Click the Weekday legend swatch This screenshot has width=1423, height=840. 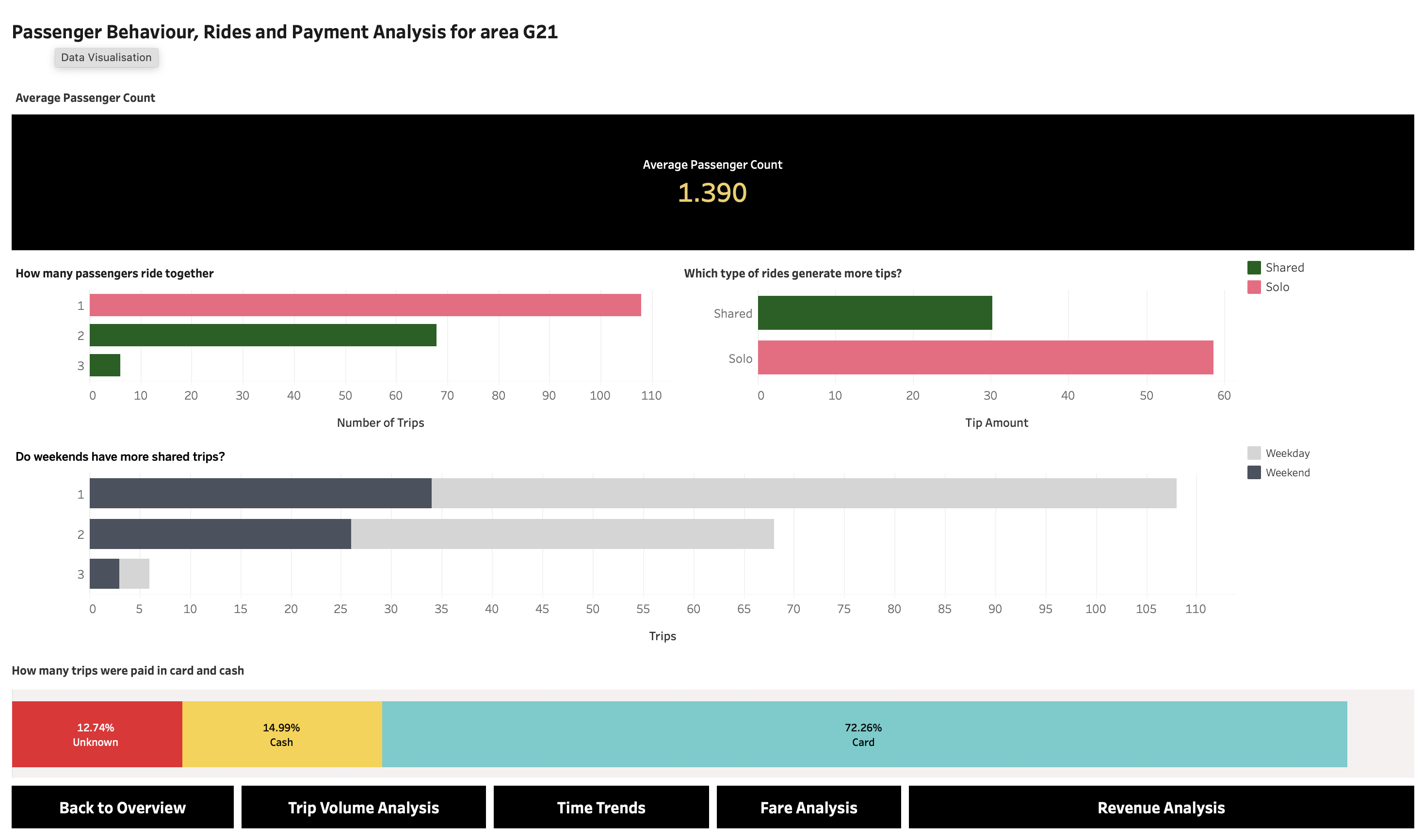pyautogui.click(x=1254, y=453)
